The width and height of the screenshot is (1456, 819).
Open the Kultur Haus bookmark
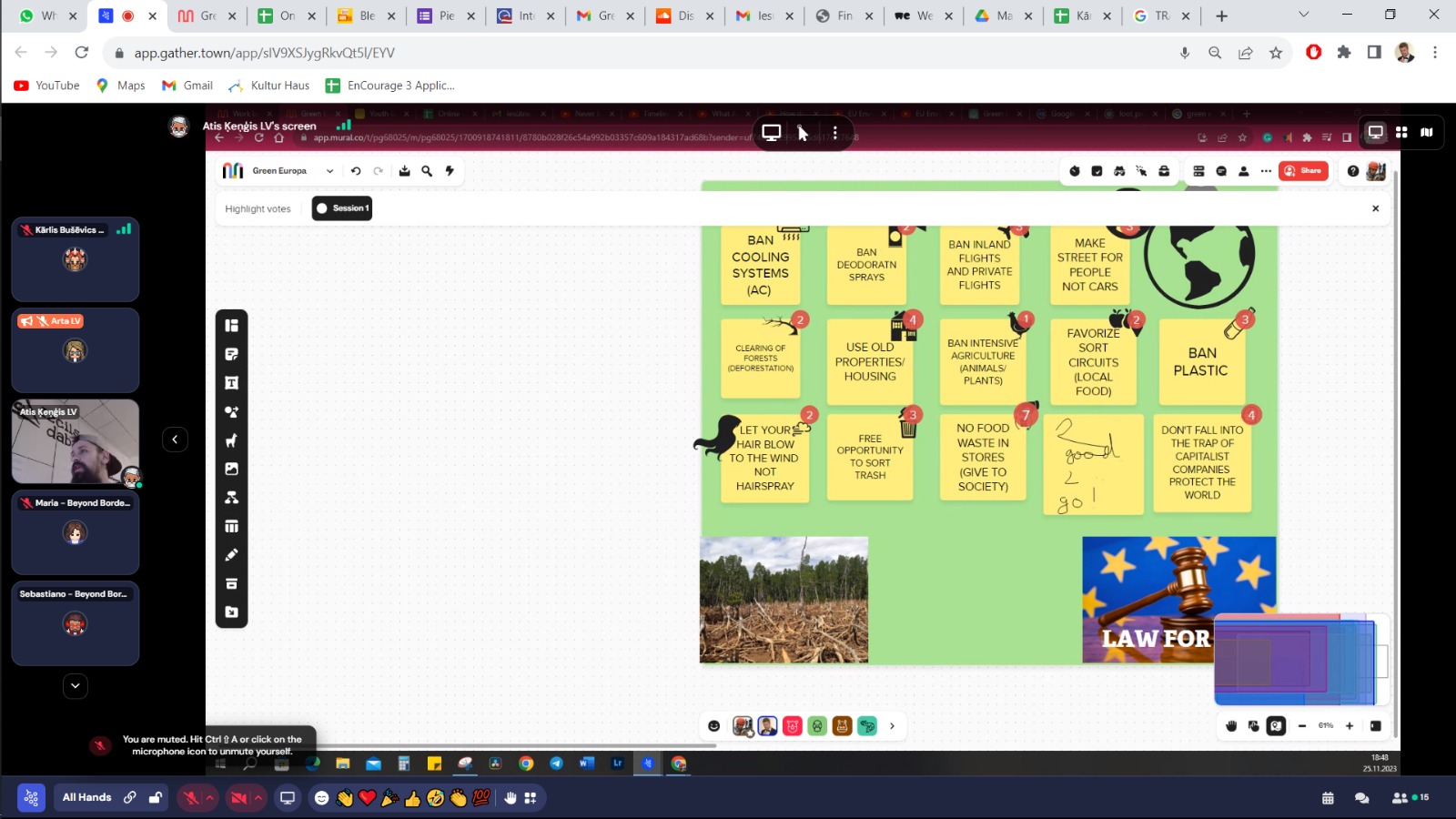[x=269, y=86]
